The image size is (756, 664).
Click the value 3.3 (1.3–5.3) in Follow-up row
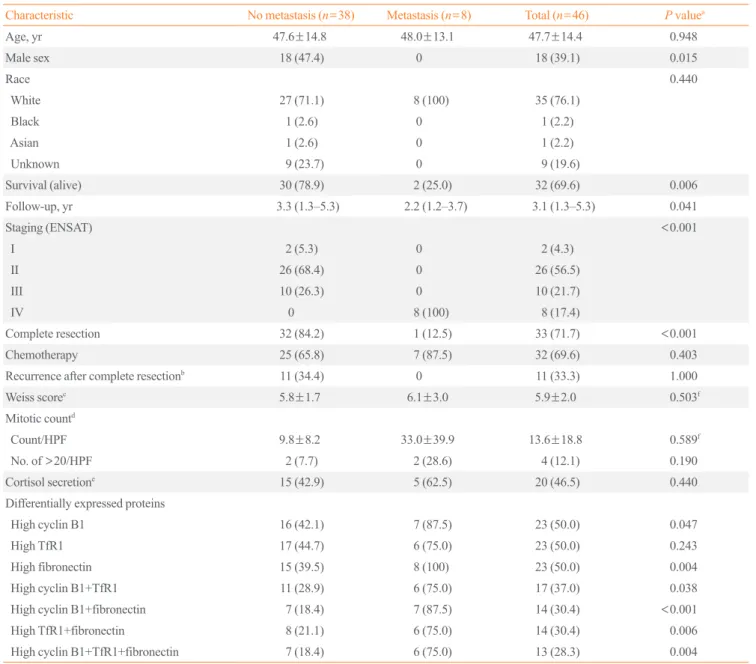[x=308, y=206]
